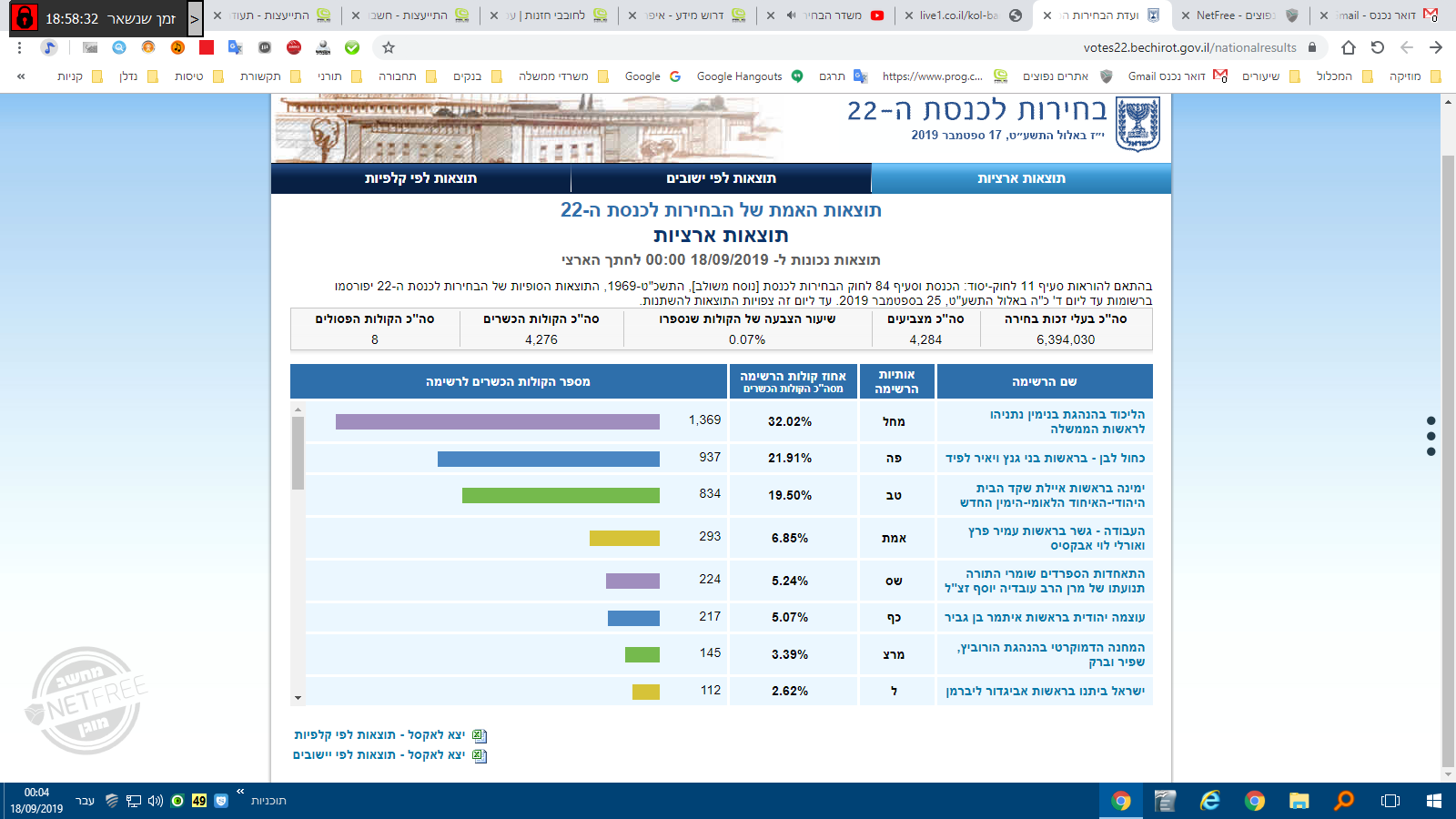The width and height of the screenshot is (1456, 819).
Task: Open the בנקים bookmarks folder
Action: click(x=477, y=76)
